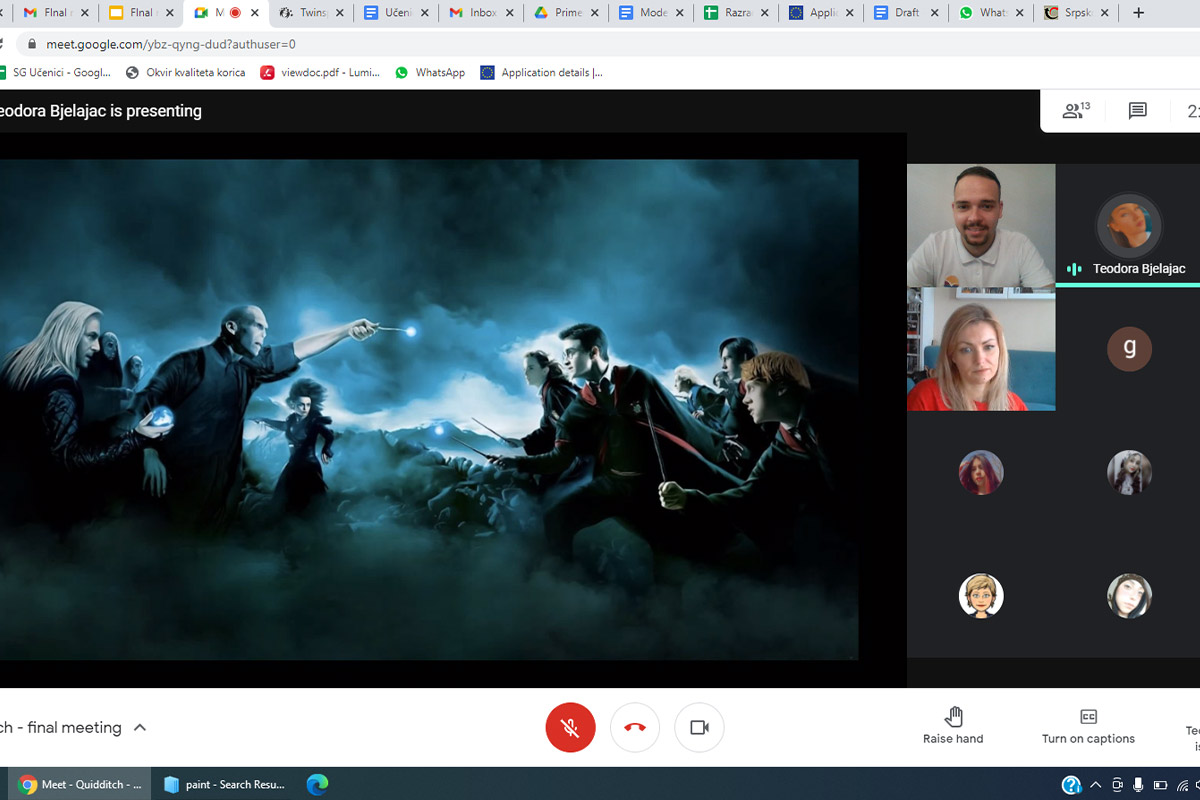The width and height of the screenshot is (1200, 800).
Task: Switch to the Chrome Meet taskbar window
Action: coord(80,784)
